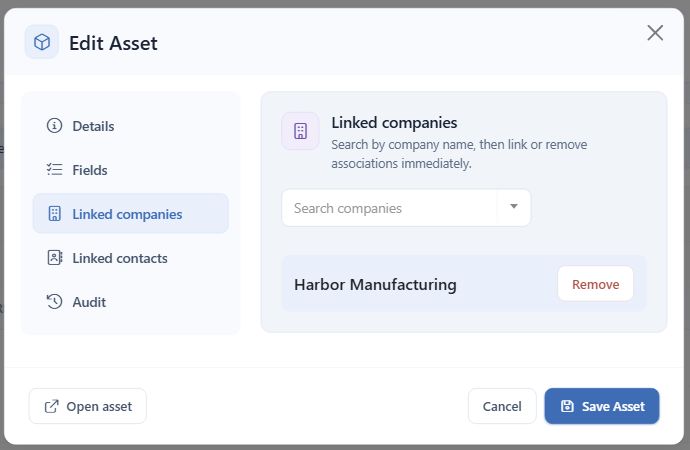Click the 'Search by company name' description text
Screen dimensions: 690x450
pos(459,154)
